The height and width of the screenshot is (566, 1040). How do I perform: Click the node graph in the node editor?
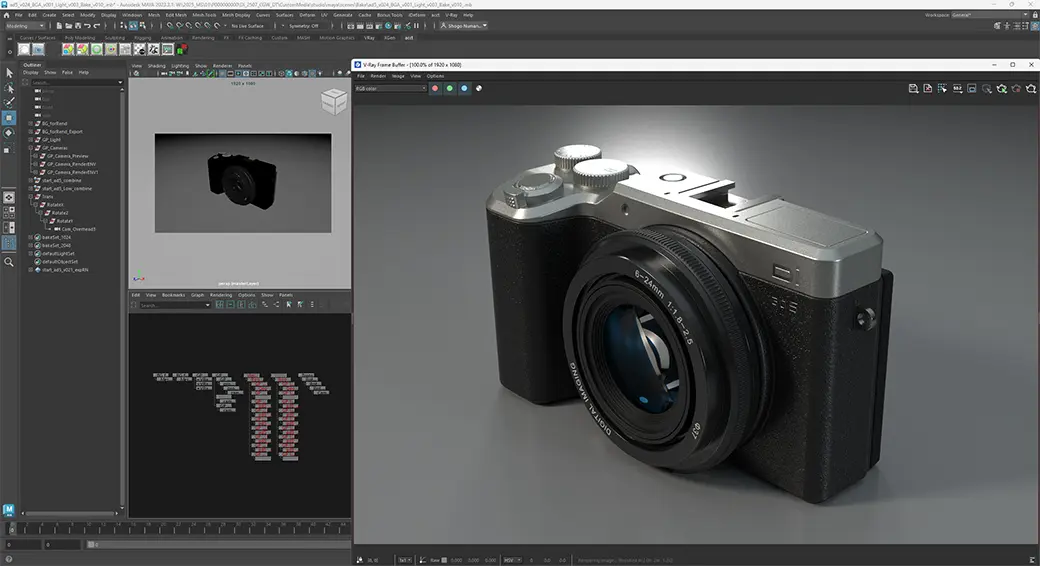[x=240, y=415]
